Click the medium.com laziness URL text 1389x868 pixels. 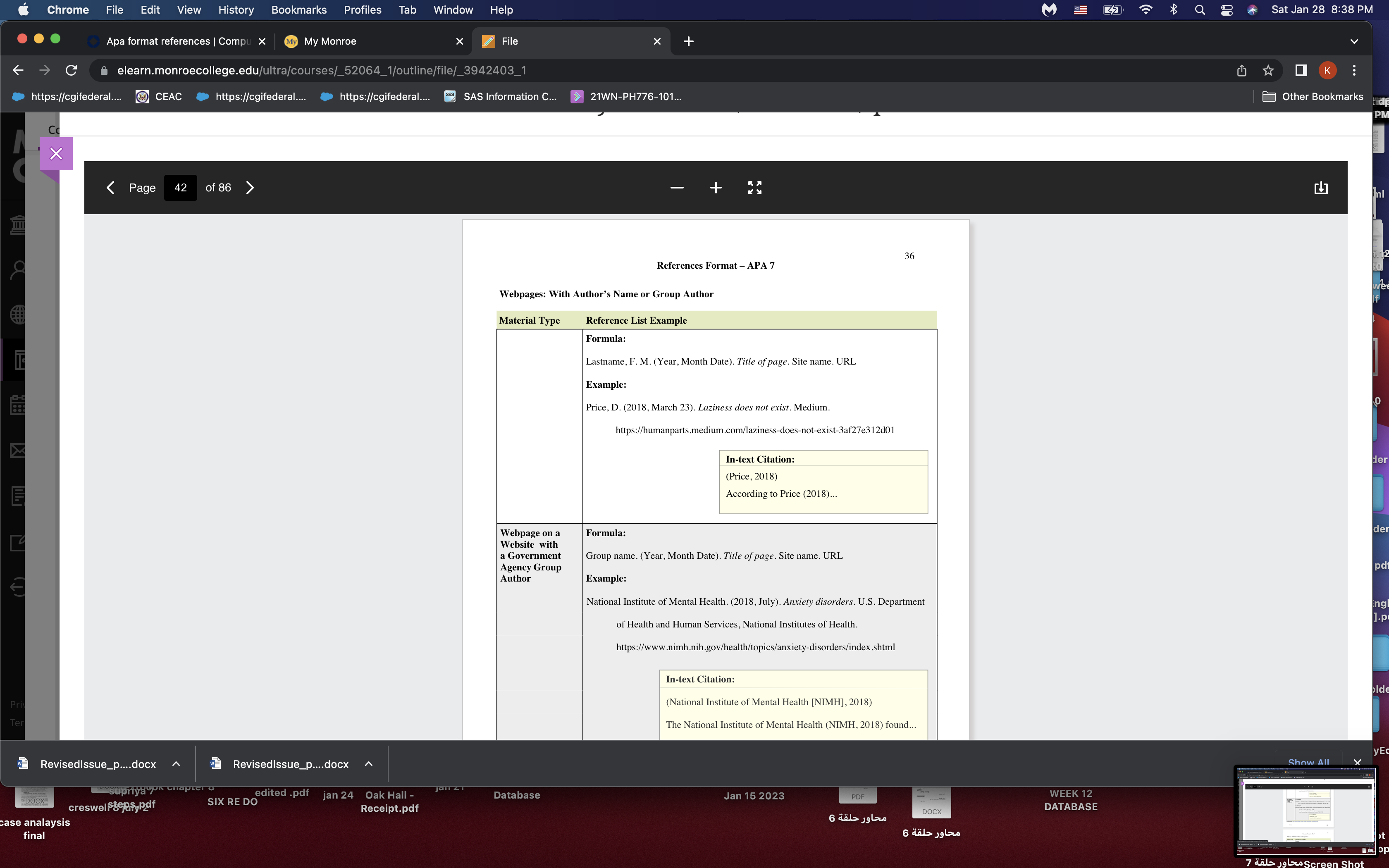click(x=755, y=430)
